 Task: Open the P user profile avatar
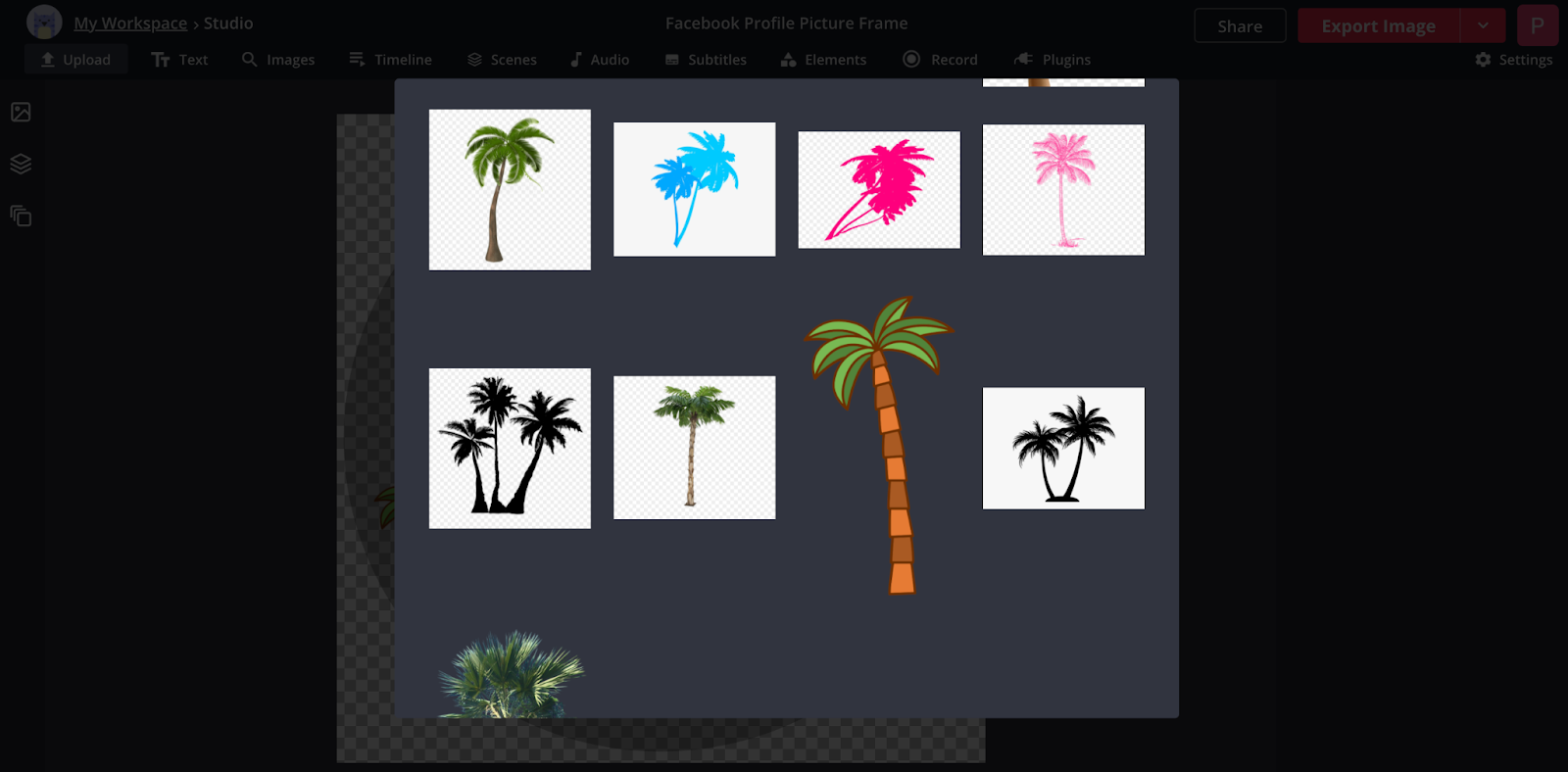point(1538,25)
